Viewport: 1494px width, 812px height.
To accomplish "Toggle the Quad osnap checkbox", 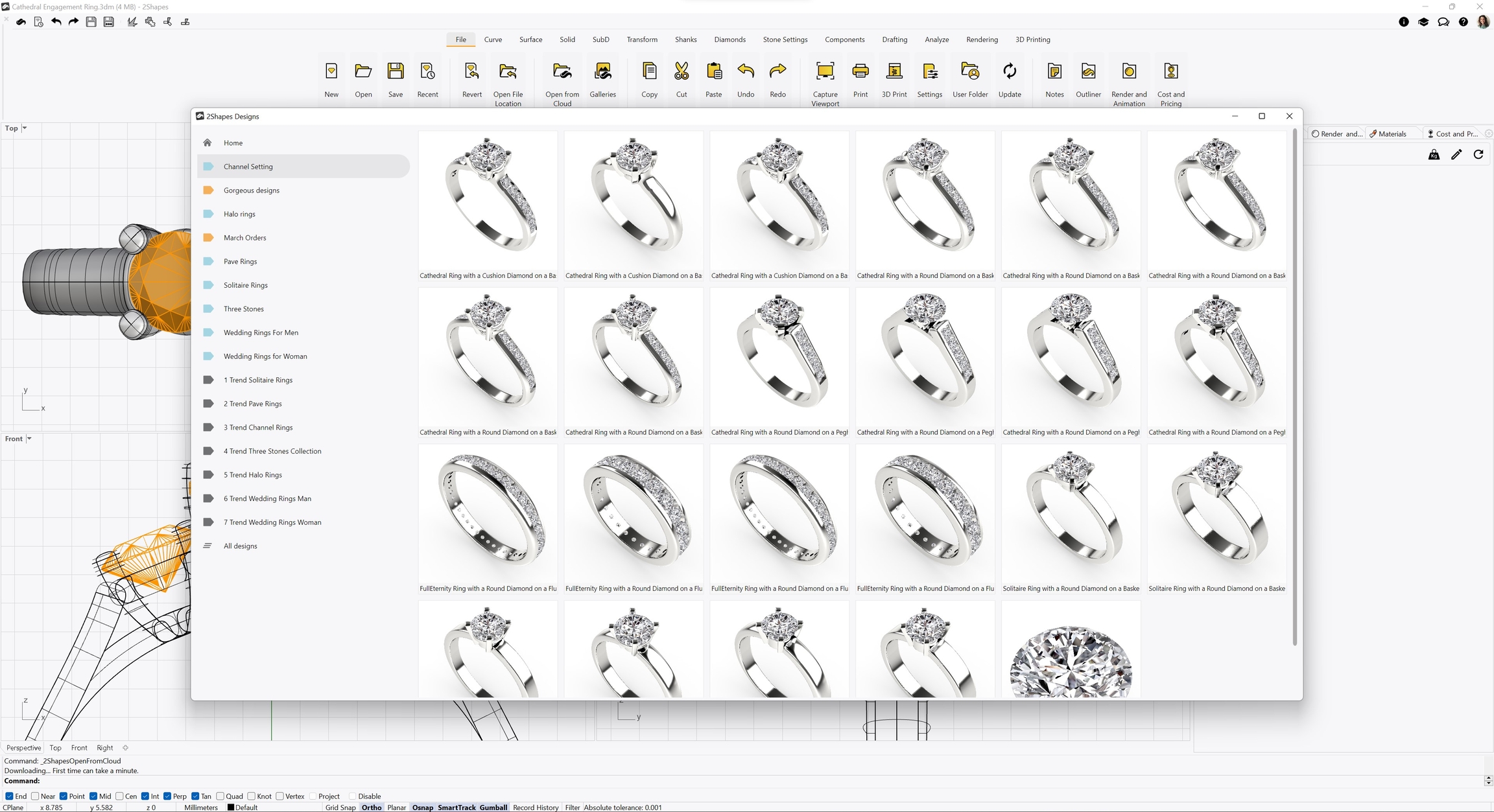I will pyautogui.click(x=220, y=796).
